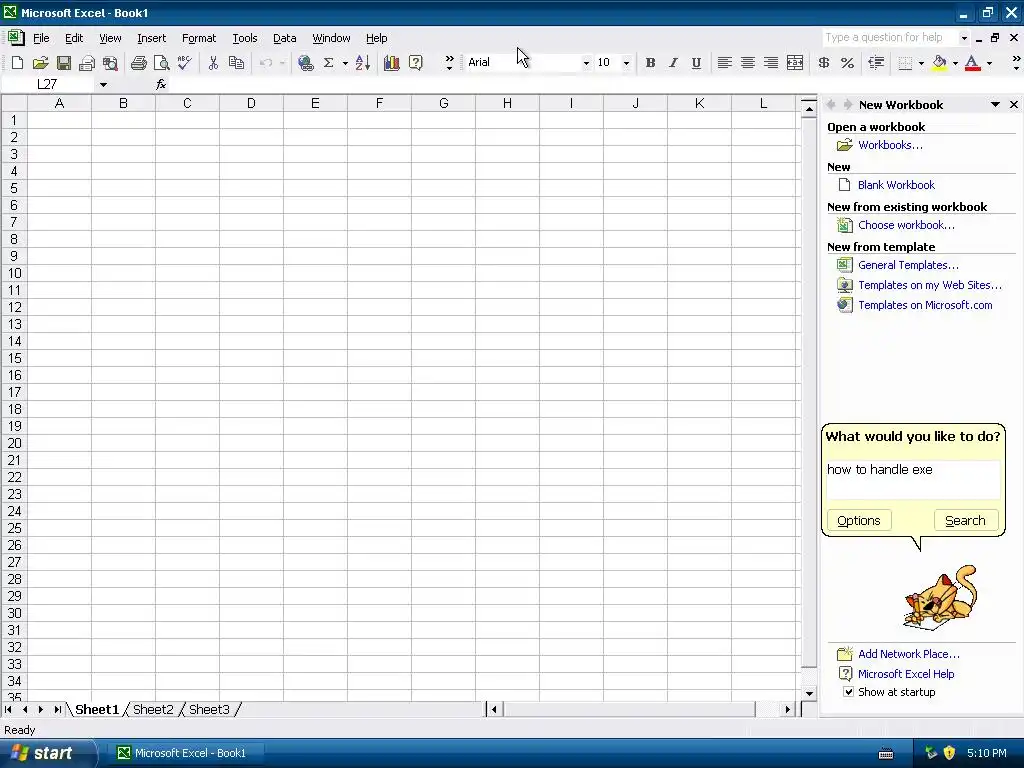1024x768 pixels.
Task: Click the E-mail envelope toolbar icon
Action: [x=87, y=63]
